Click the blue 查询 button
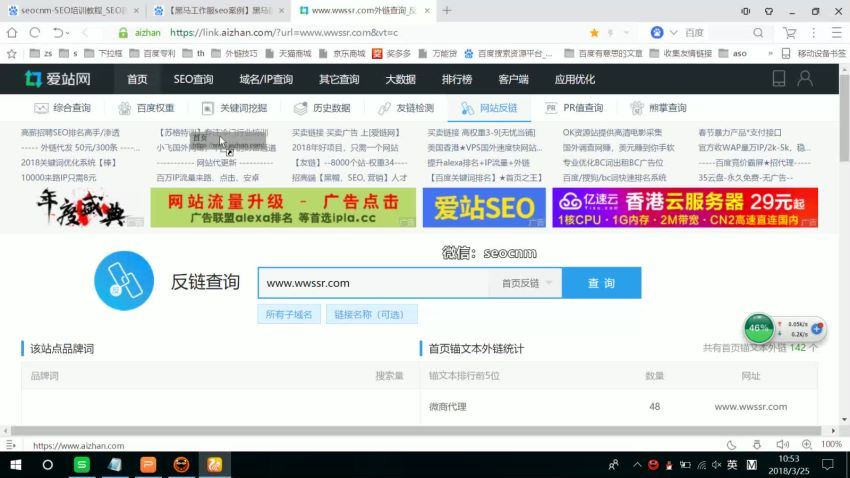 point(602,283)
